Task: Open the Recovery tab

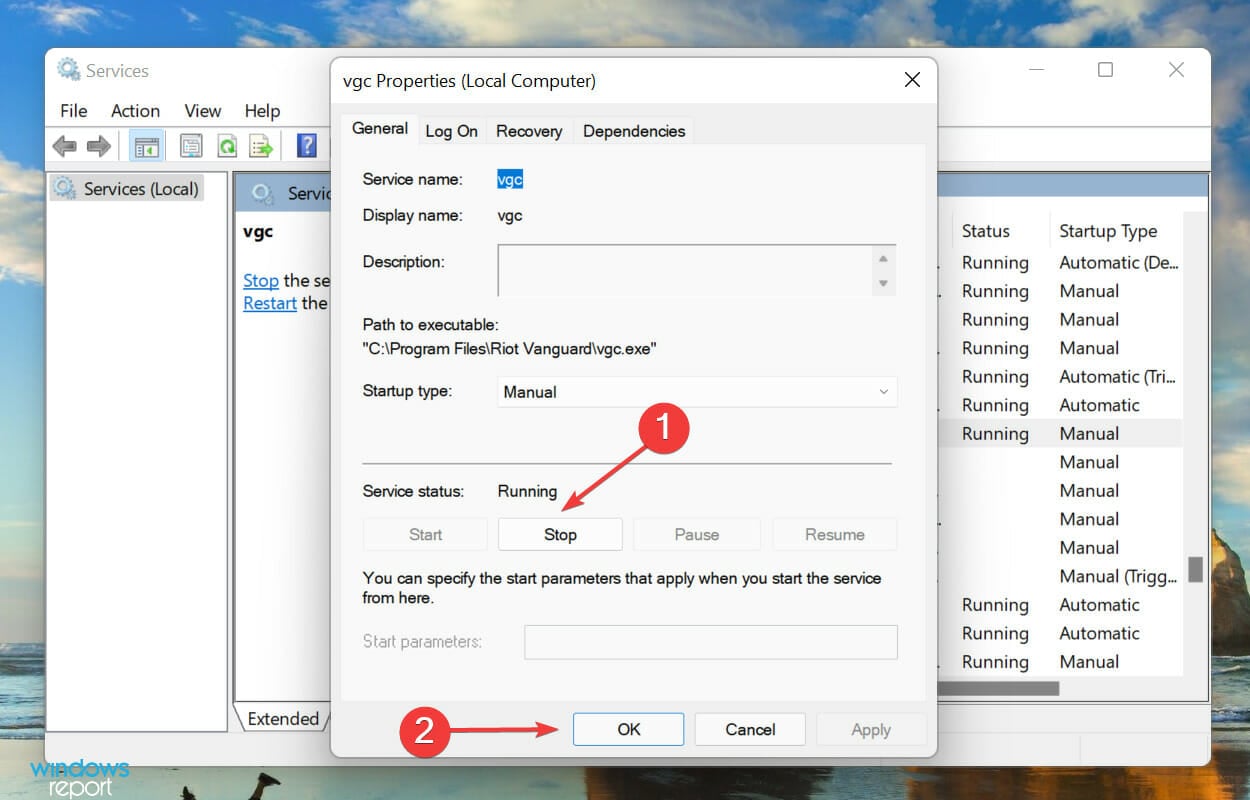Action: [529, 131]
